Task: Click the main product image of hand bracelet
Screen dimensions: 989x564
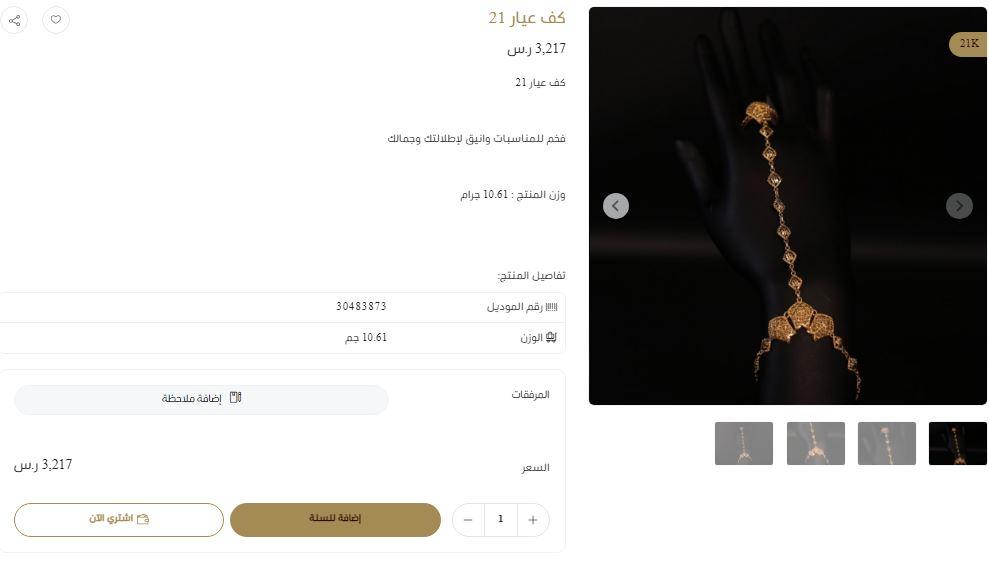Action: pyautogui.click(x=787, y=206)
